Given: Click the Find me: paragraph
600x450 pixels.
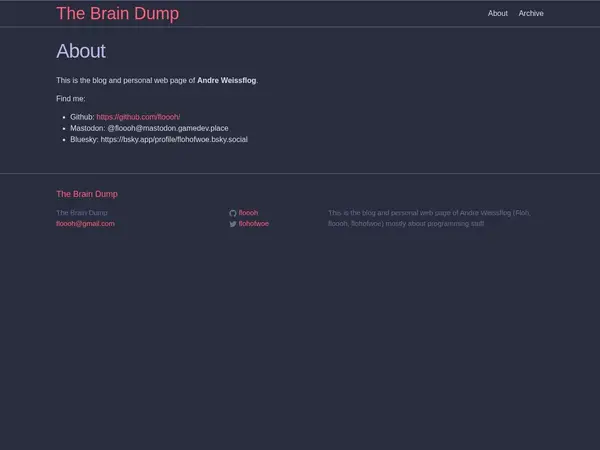Looking at the screenshot, I should point(71,99).
